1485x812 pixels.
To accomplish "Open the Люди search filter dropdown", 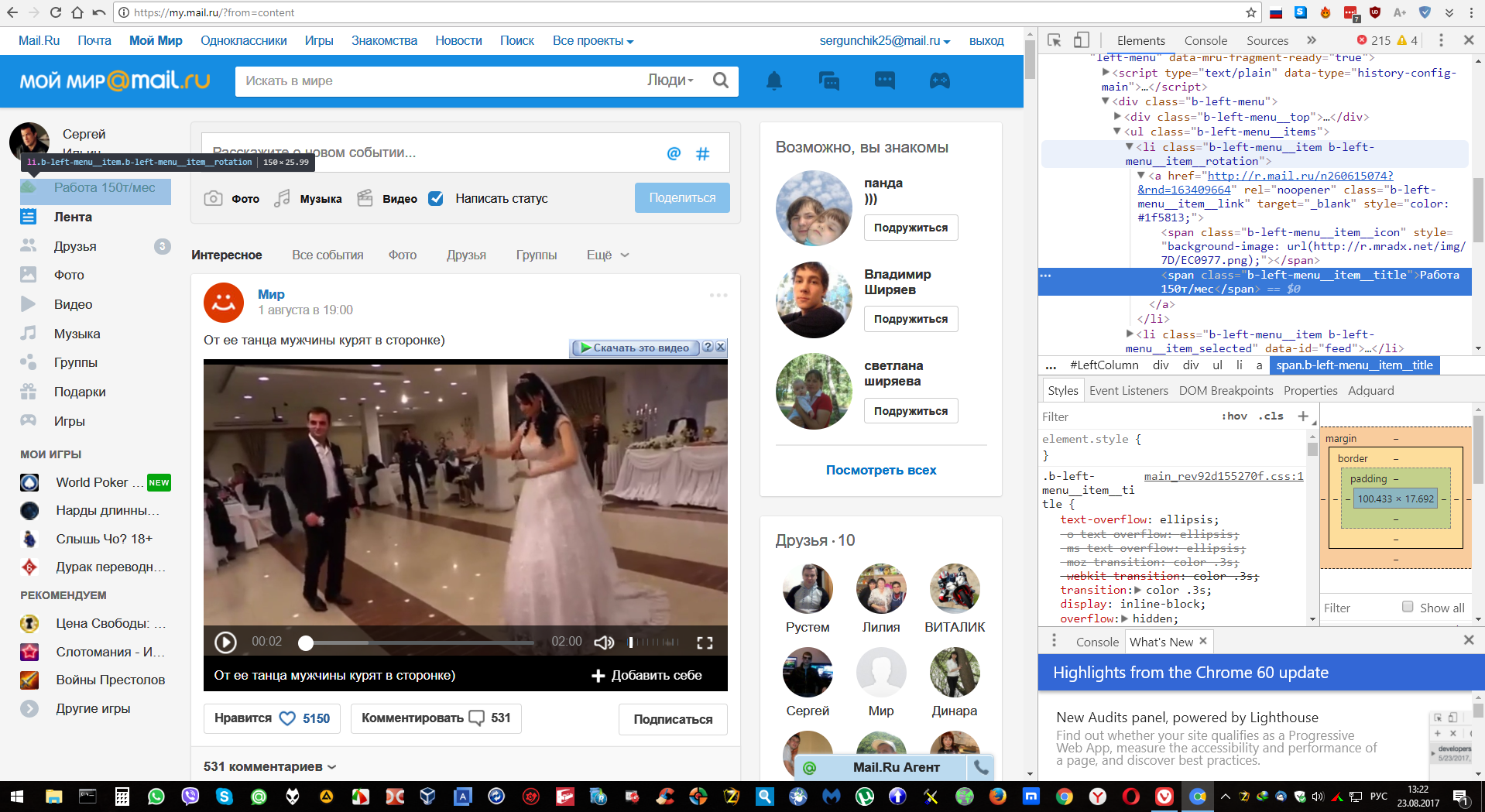I will click(670, 81).
